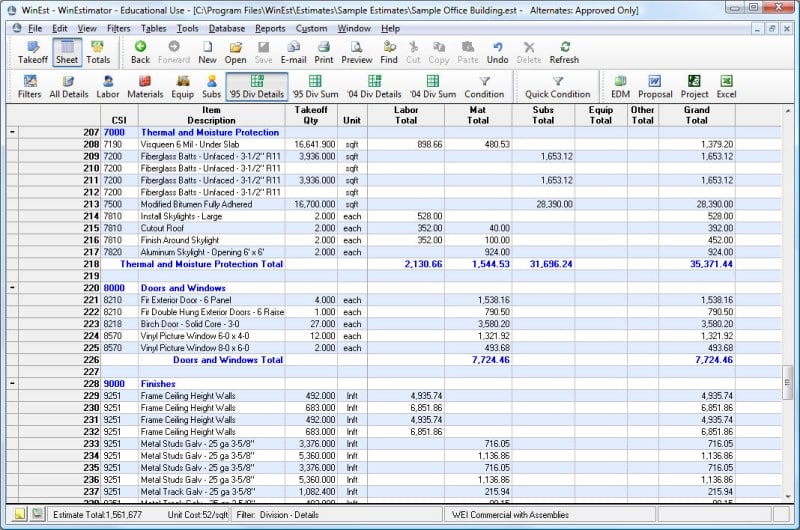The width and height of the screenshot is (800, 530).
Task: Send the estimate by E-mail
Action: 293,53
